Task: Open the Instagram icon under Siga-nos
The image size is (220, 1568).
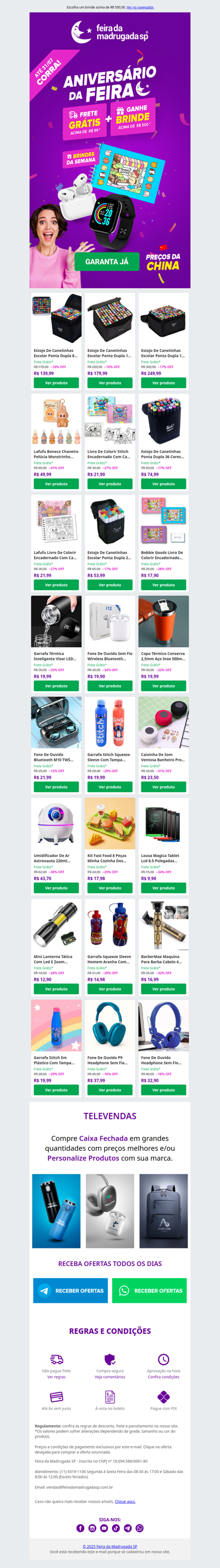Action: click(x=92, y=1528)
